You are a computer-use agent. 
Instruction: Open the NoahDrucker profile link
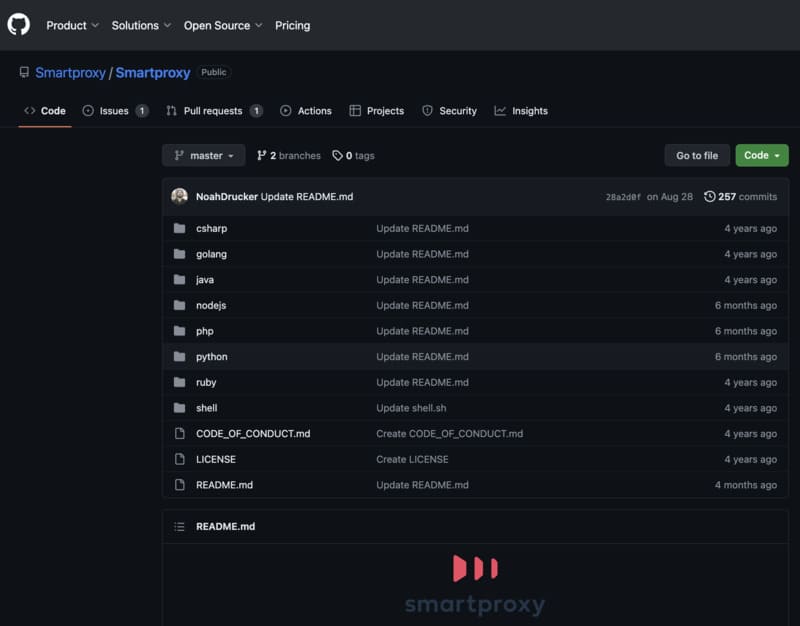[227, 196]
